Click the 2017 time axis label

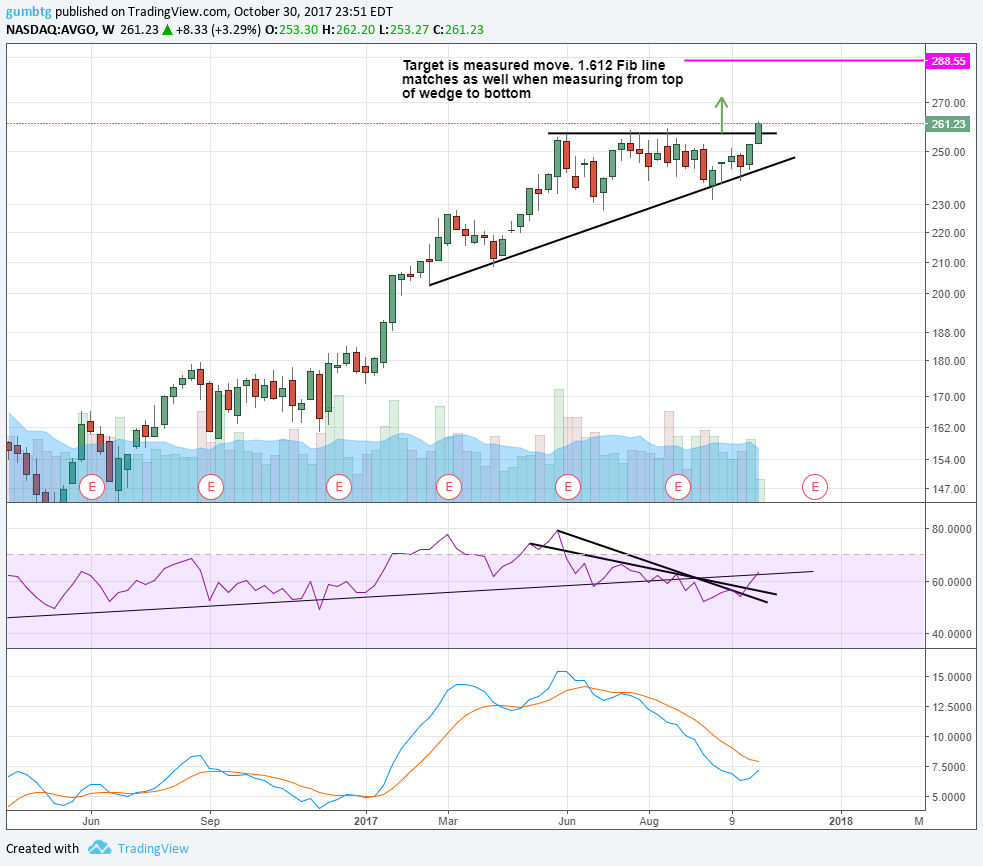pyautogui.click(x=366, y=821)
